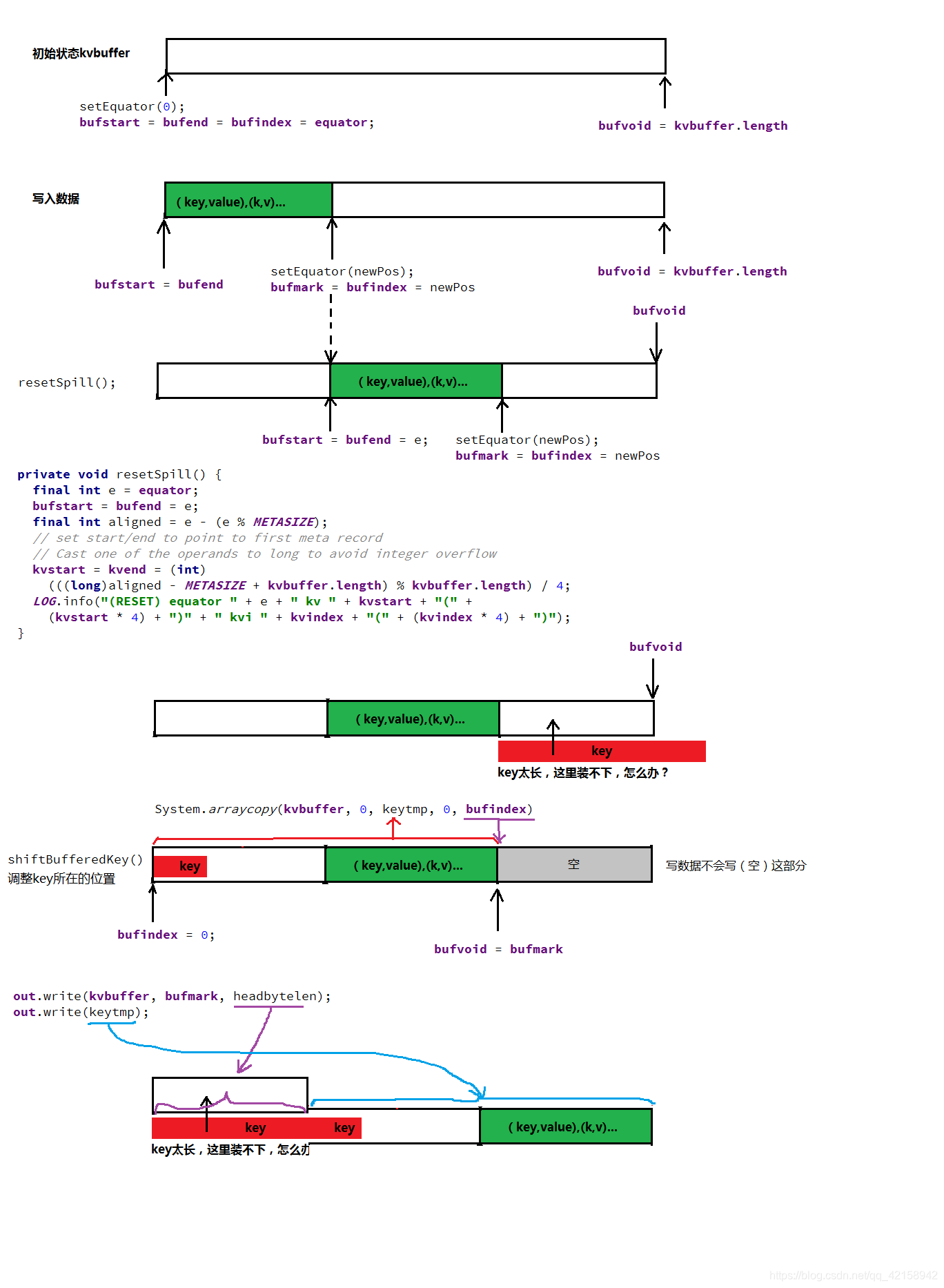Click the note "写数据不会写（空）这部分"
This screenshot has width=944, height=1288.
coord(736,866)
